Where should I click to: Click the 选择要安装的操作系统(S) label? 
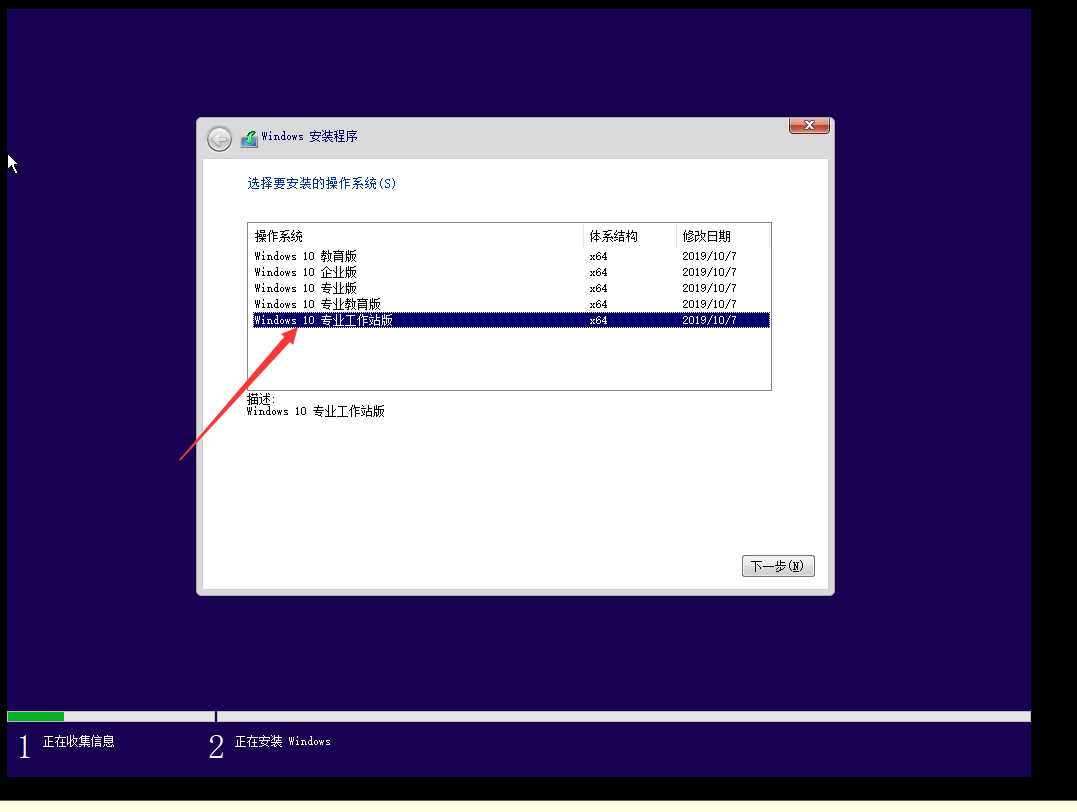[321, 183]
